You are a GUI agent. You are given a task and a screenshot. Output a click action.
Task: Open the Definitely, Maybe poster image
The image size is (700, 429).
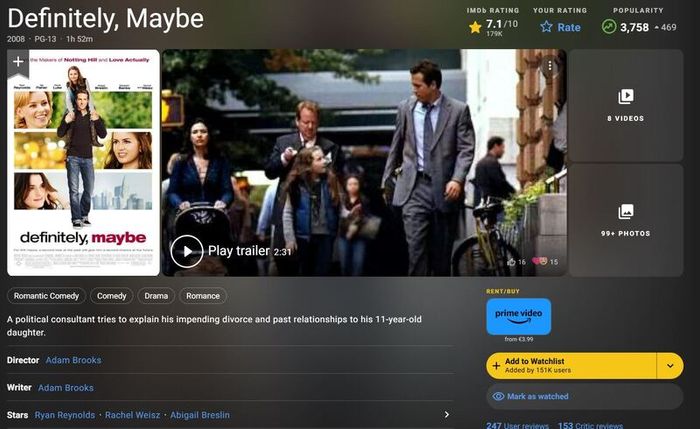point(83,162)
